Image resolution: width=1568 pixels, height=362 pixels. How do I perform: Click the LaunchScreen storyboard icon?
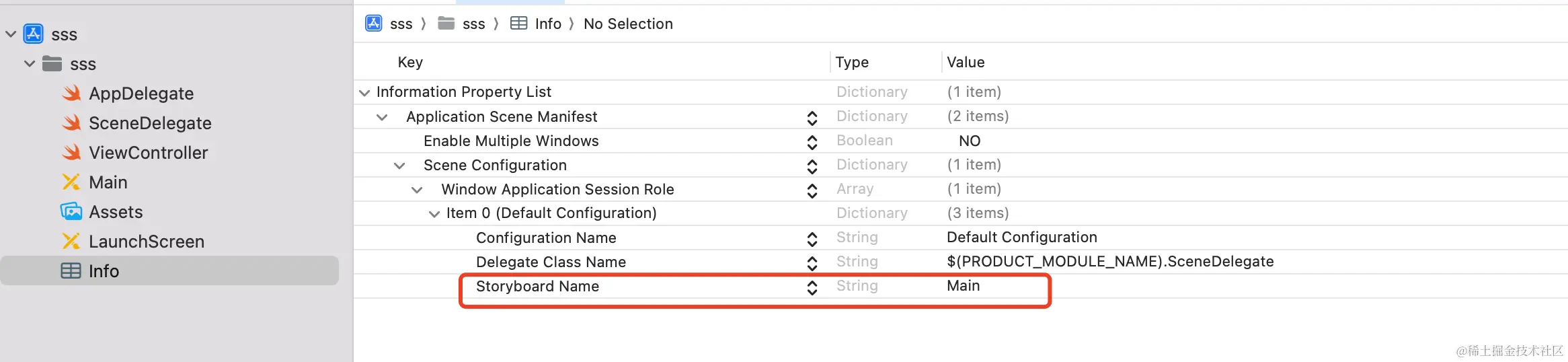coord(71,242)
